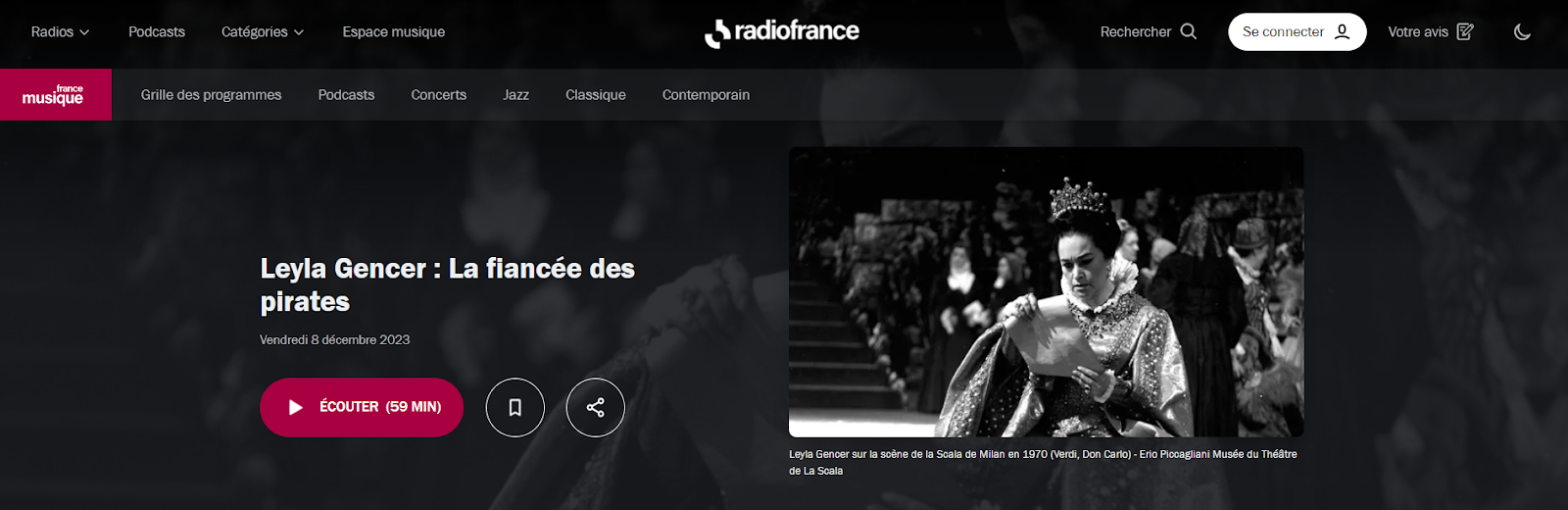The height and width of the screenshot is (510, 1568).
Task: Open the Contemporain section
Action: click(x=706, y=94)
